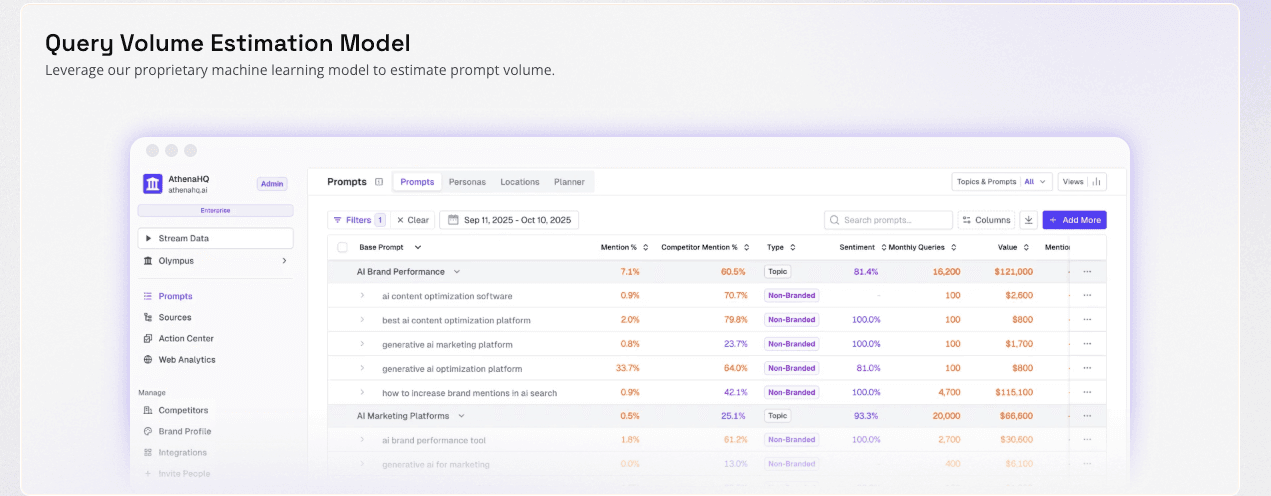Click the Non-Branded tag on ai content optimization software

(791, 296)
